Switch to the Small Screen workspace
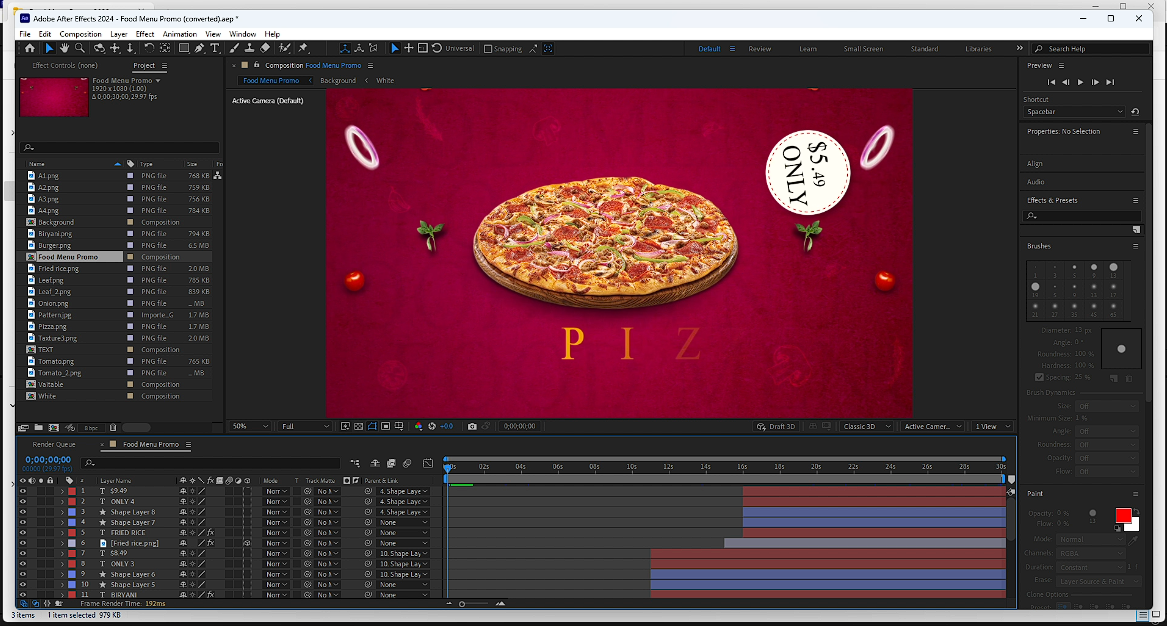 pos(862,48)
